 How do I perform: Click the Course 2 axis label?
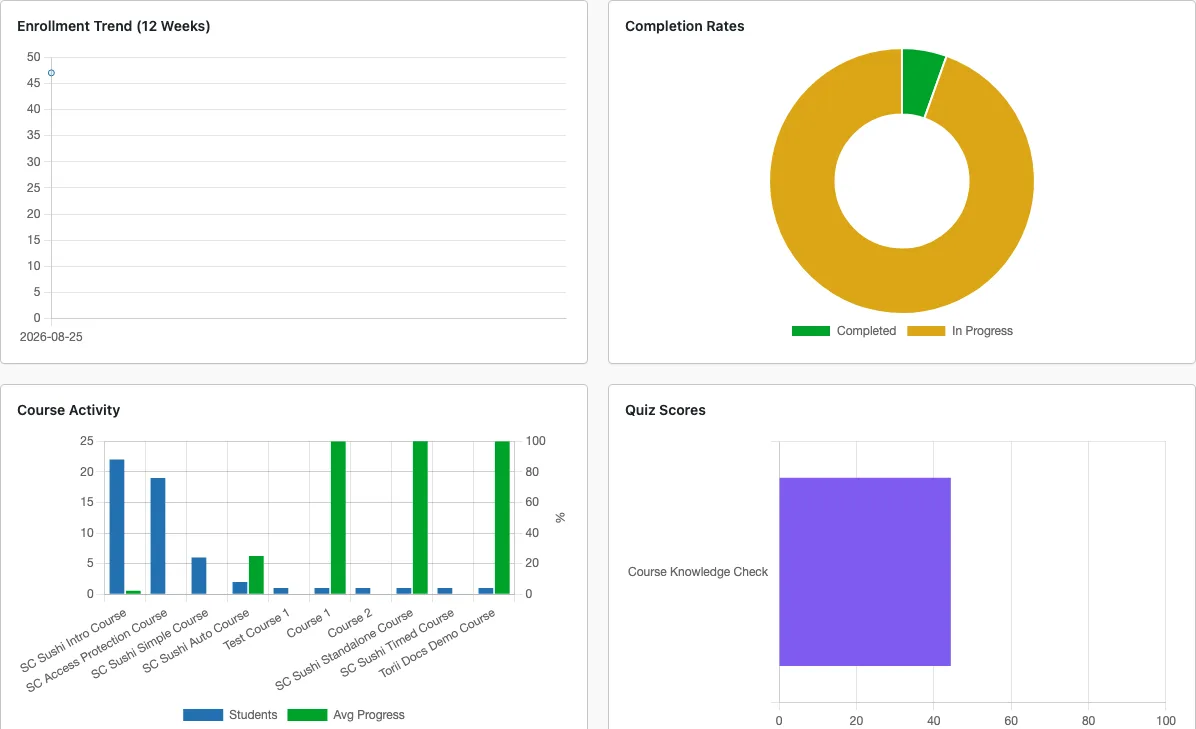[349, 624]
